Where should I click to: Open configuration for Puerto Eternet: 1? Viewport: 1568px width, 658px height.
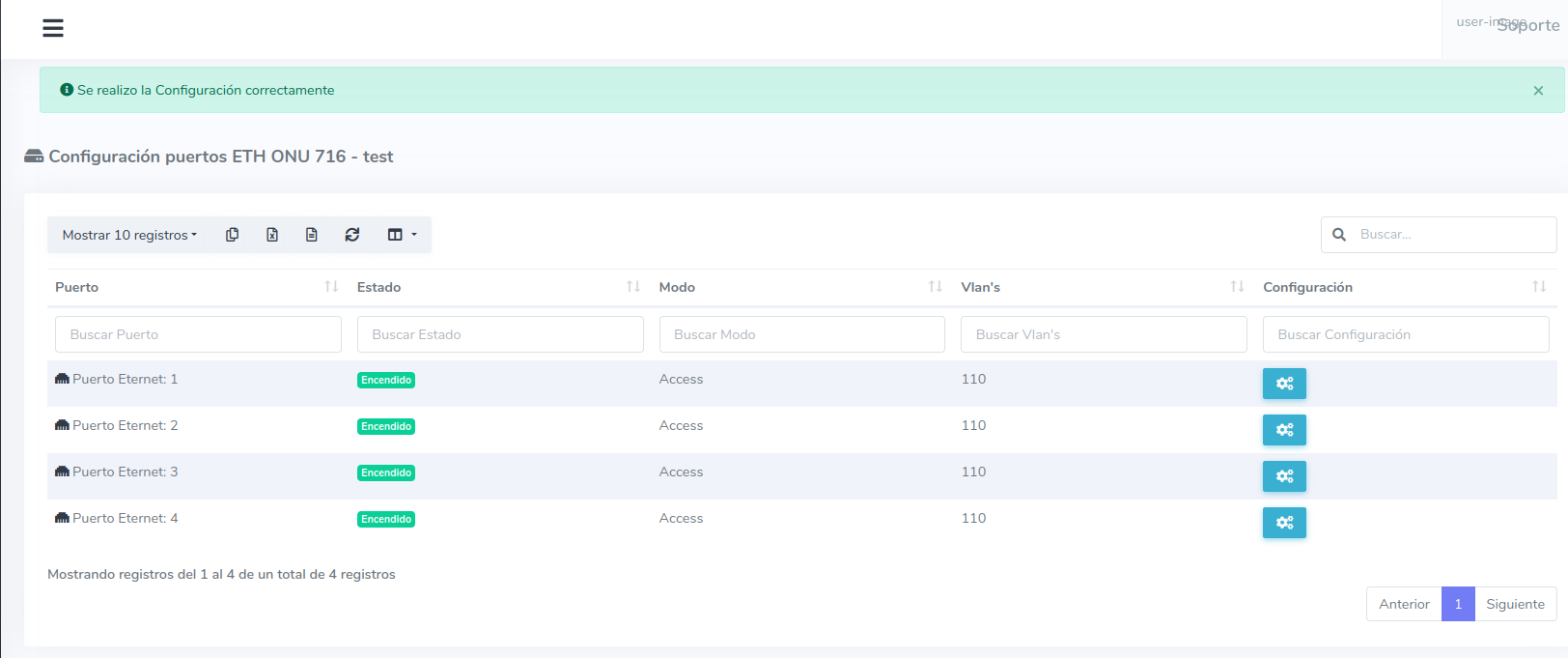(x=1284, y=384)
